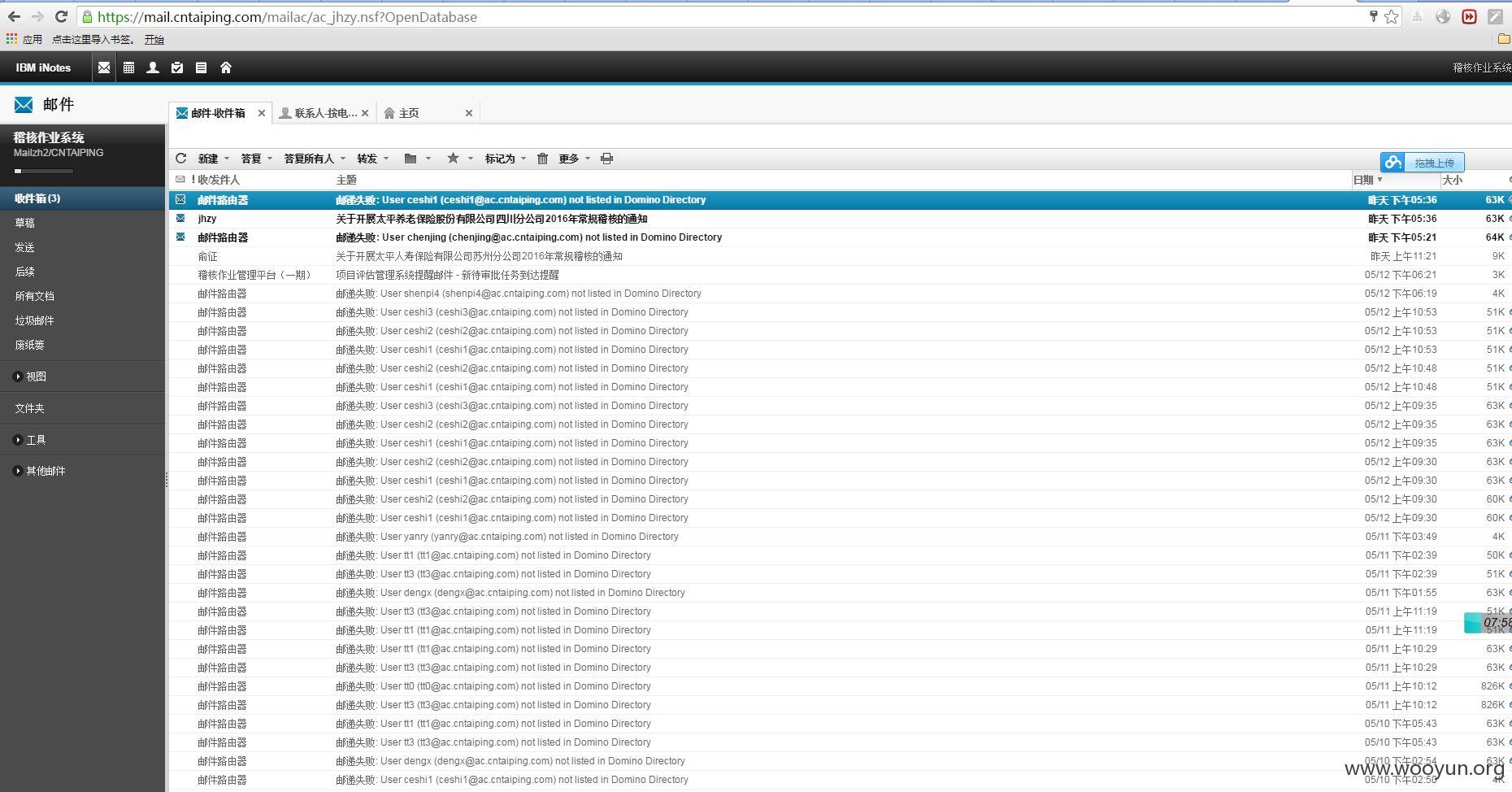Image resolution: width=1512 pixels, height=792 pixels.
Task: Sort by the 大小 column header
Action: (x=1452, y=180)
